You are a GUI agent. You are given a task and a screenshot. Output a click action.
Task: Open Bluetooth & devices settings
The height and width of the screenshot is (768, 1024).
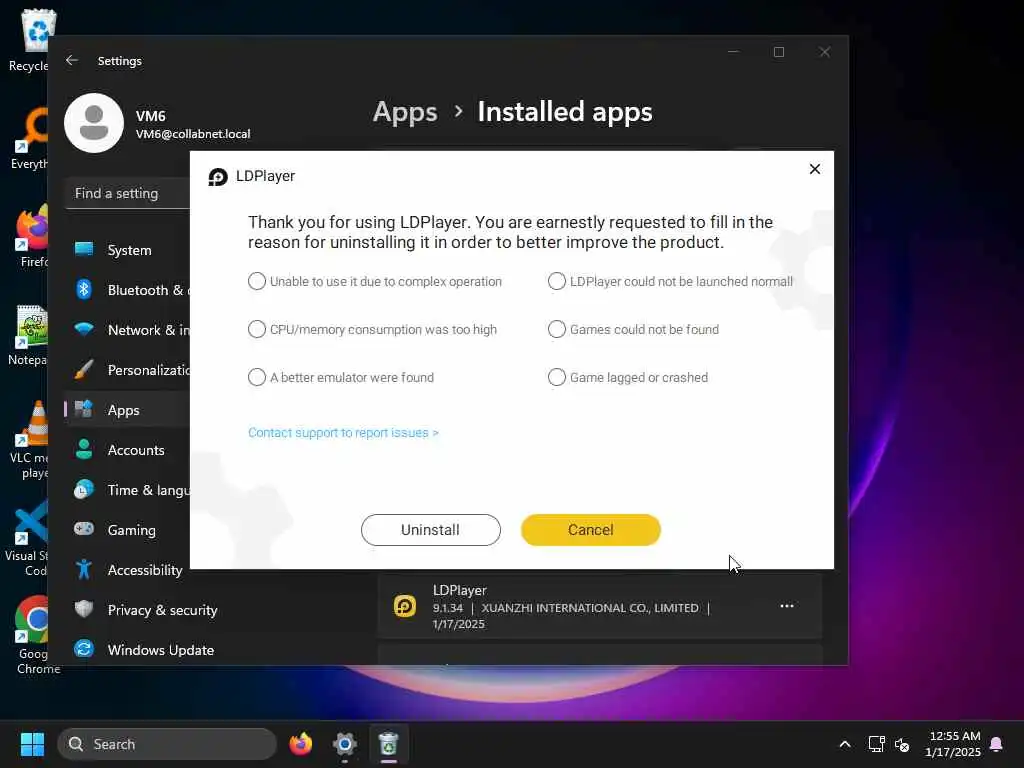(128, 290)
